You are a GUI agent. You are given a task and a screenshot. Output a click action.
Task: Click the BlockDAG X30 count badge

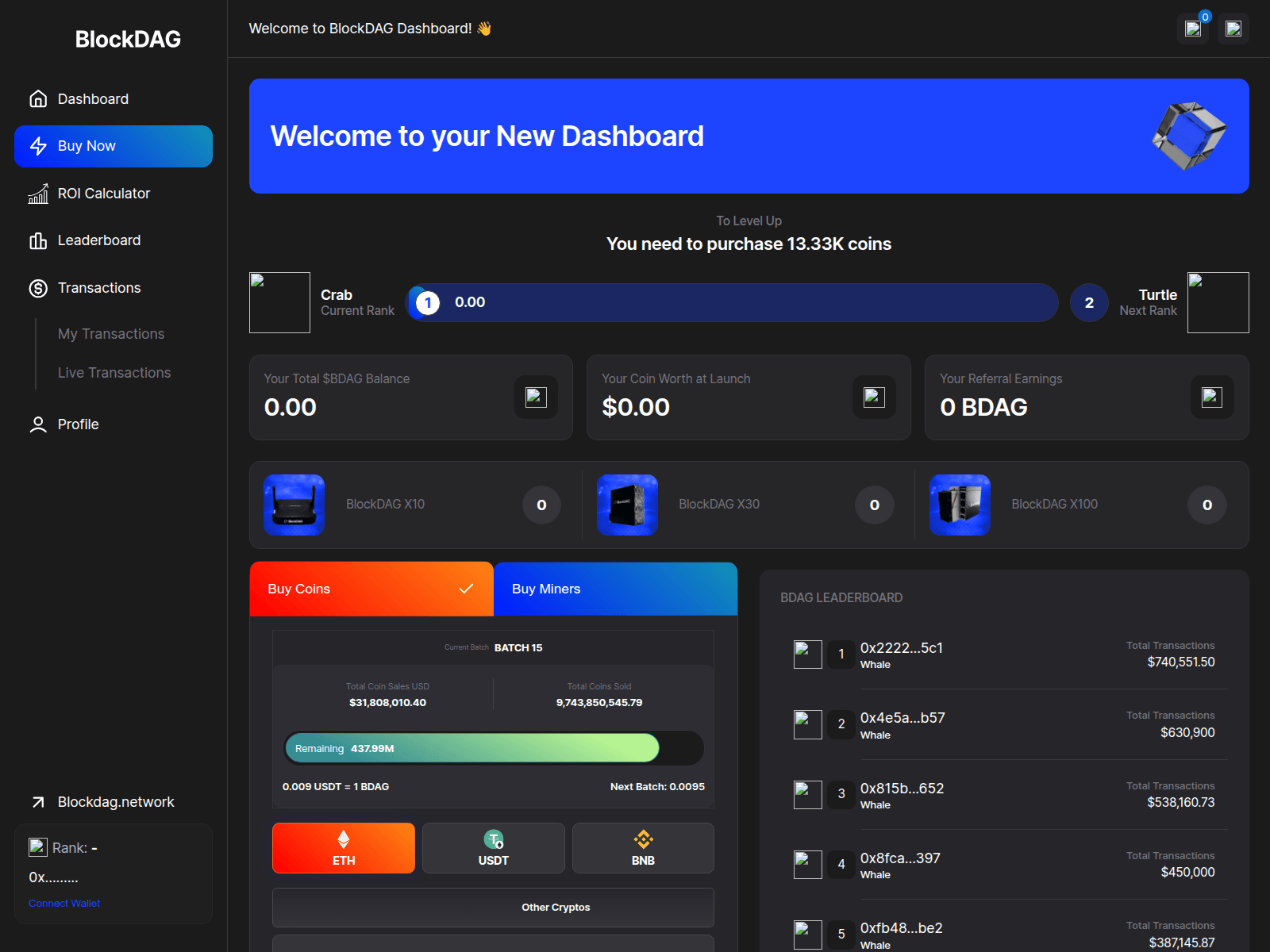(x=874, y=505)
